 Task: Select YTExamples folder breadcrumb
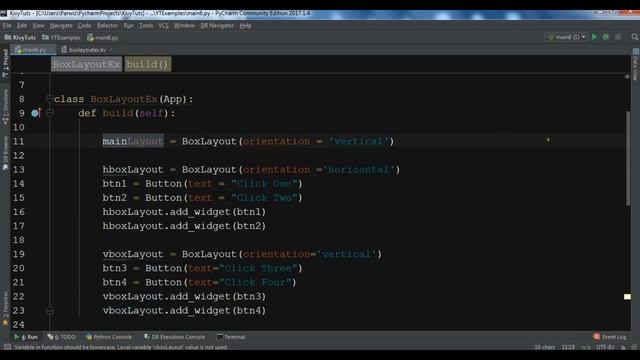61,37
